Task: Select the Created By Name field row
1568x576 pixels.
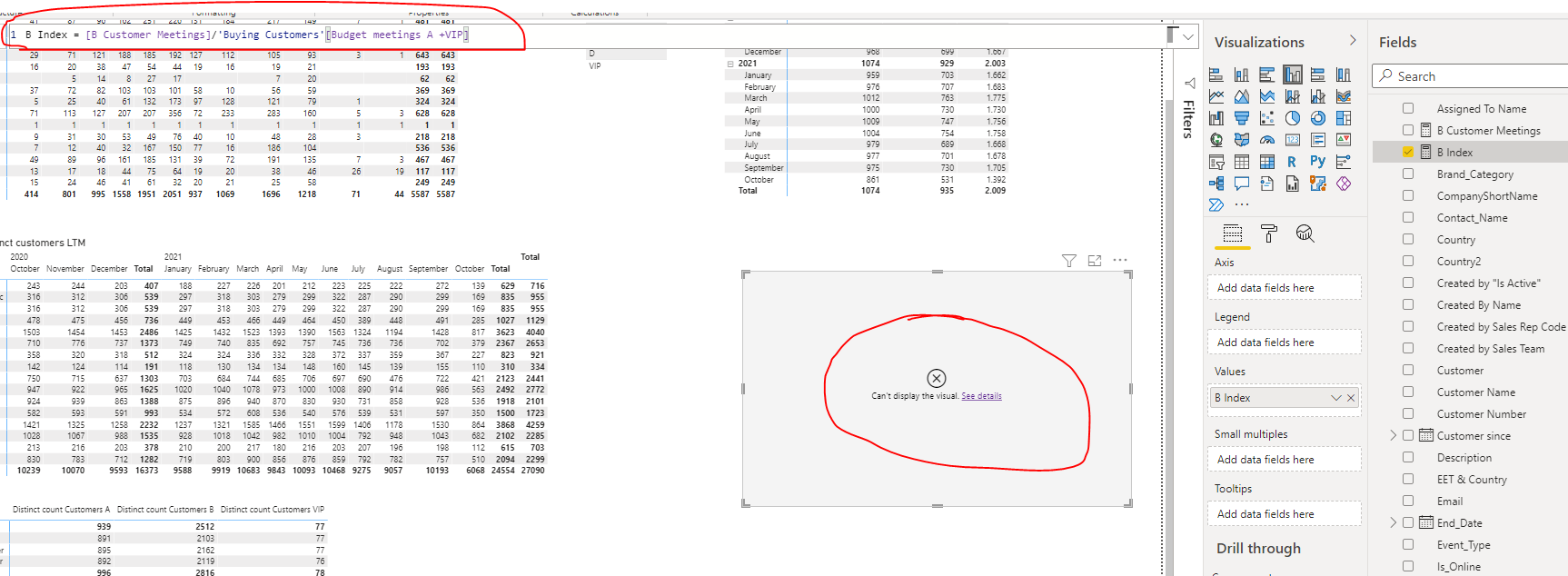Action: [1478, 305]
